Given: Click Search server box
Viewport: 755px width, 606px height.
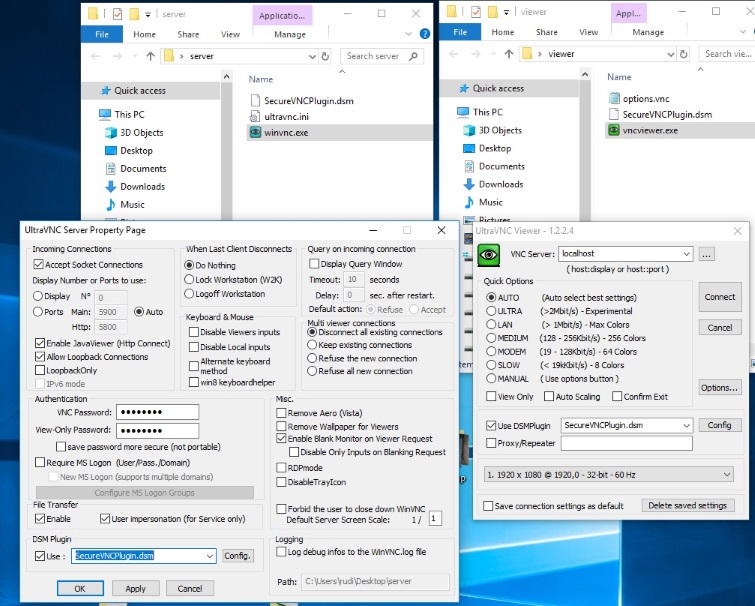Looking at the screenshot, I should point(382,56).
